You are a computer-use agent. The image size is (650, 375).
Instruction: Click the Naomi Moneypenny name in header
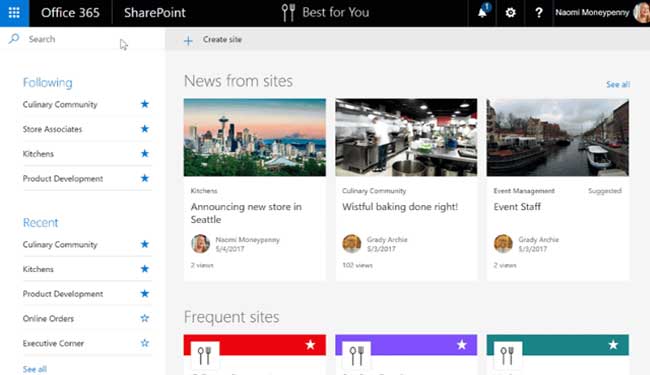point(592,13)
